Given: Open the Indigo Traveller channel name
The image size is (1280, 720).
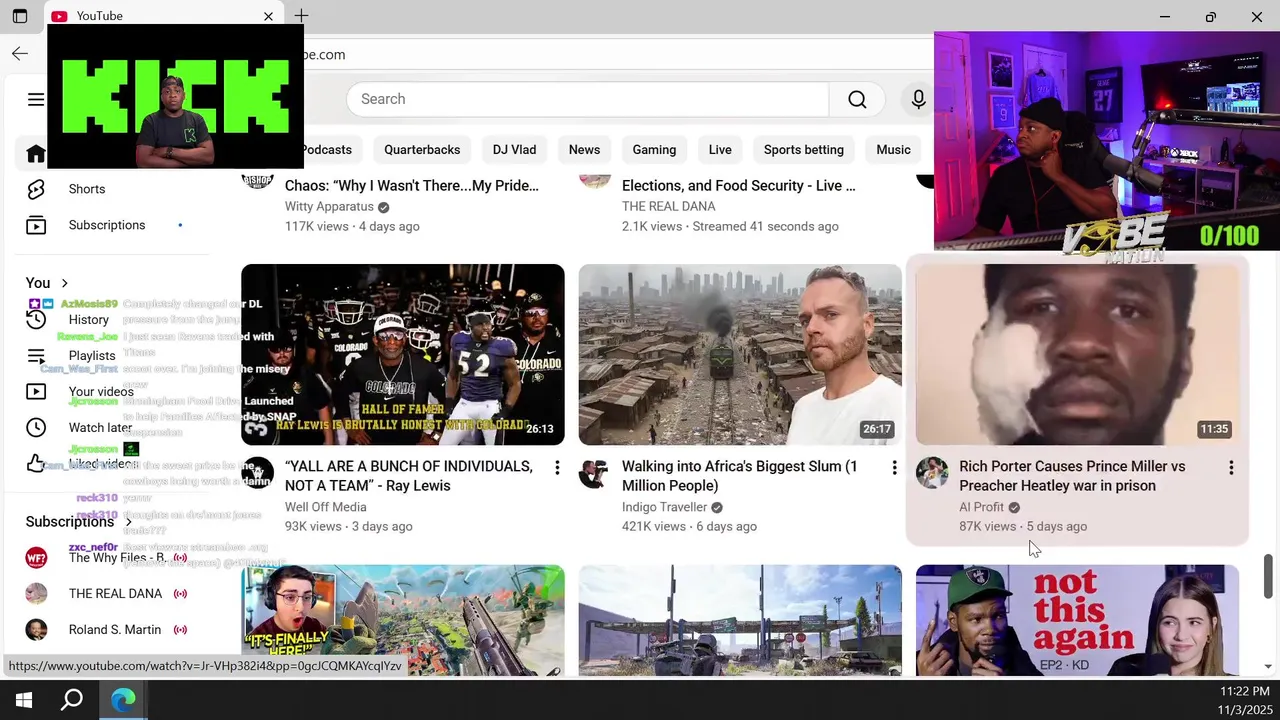Looking at the screenshot, I should coord(665,507).
